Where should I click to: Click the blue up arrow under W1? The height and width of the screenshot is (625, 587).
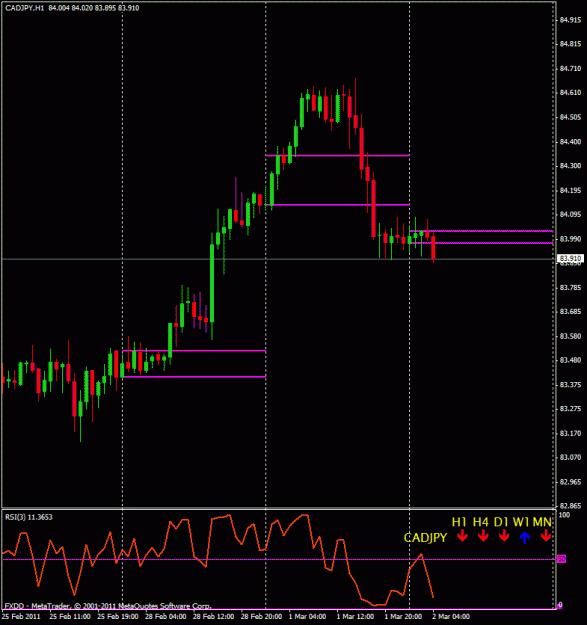pos(524,537)
